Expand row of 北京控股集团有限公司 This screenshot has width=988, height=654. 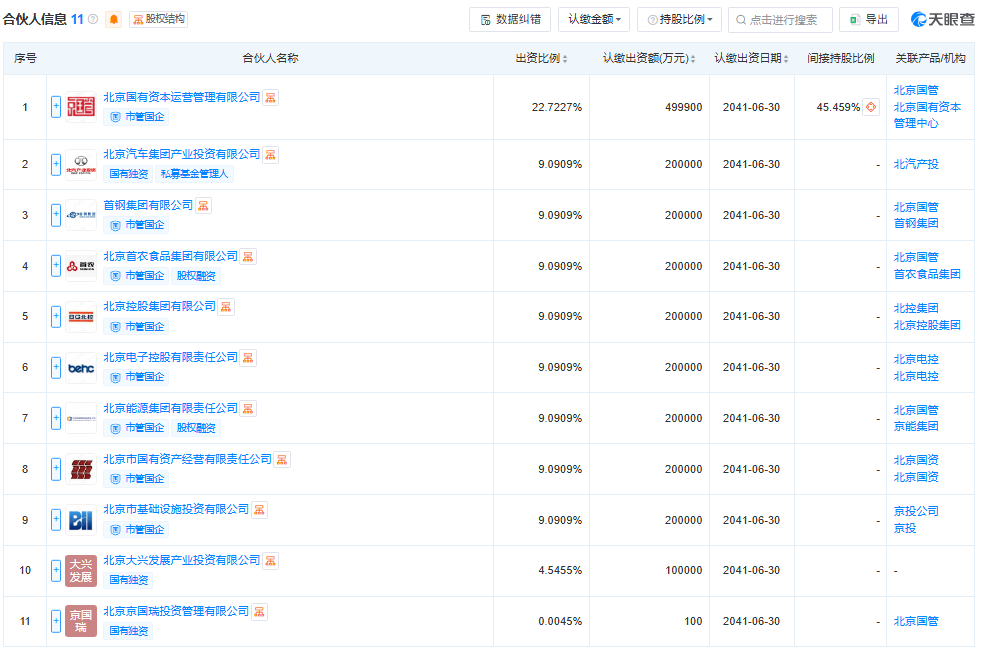(x=56, y=316)
